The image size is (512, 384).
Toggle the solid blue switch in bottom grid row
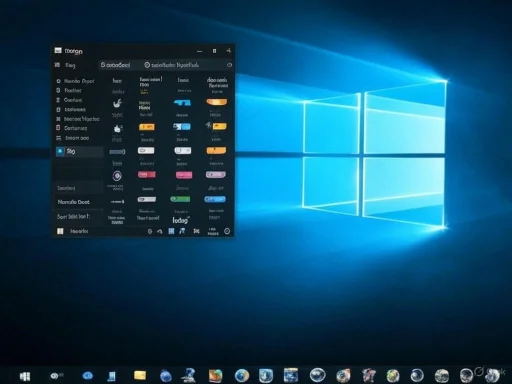[215, 199]
